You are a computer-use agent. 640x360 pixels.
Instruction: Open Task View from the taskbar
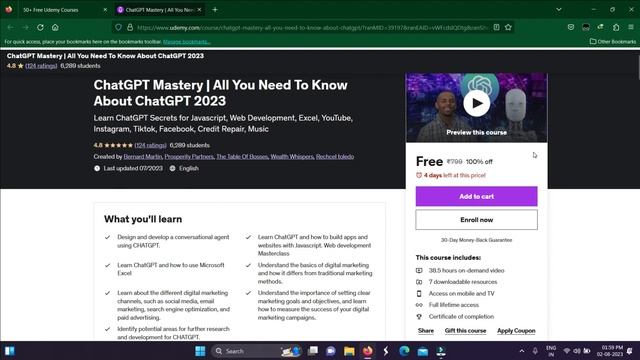click(313, 351)
